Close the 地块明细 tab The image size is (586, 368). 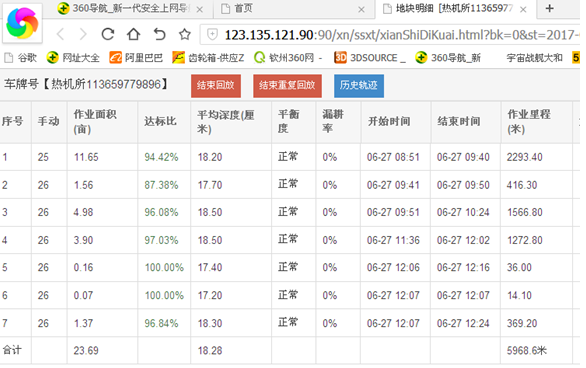coord(523,9)
